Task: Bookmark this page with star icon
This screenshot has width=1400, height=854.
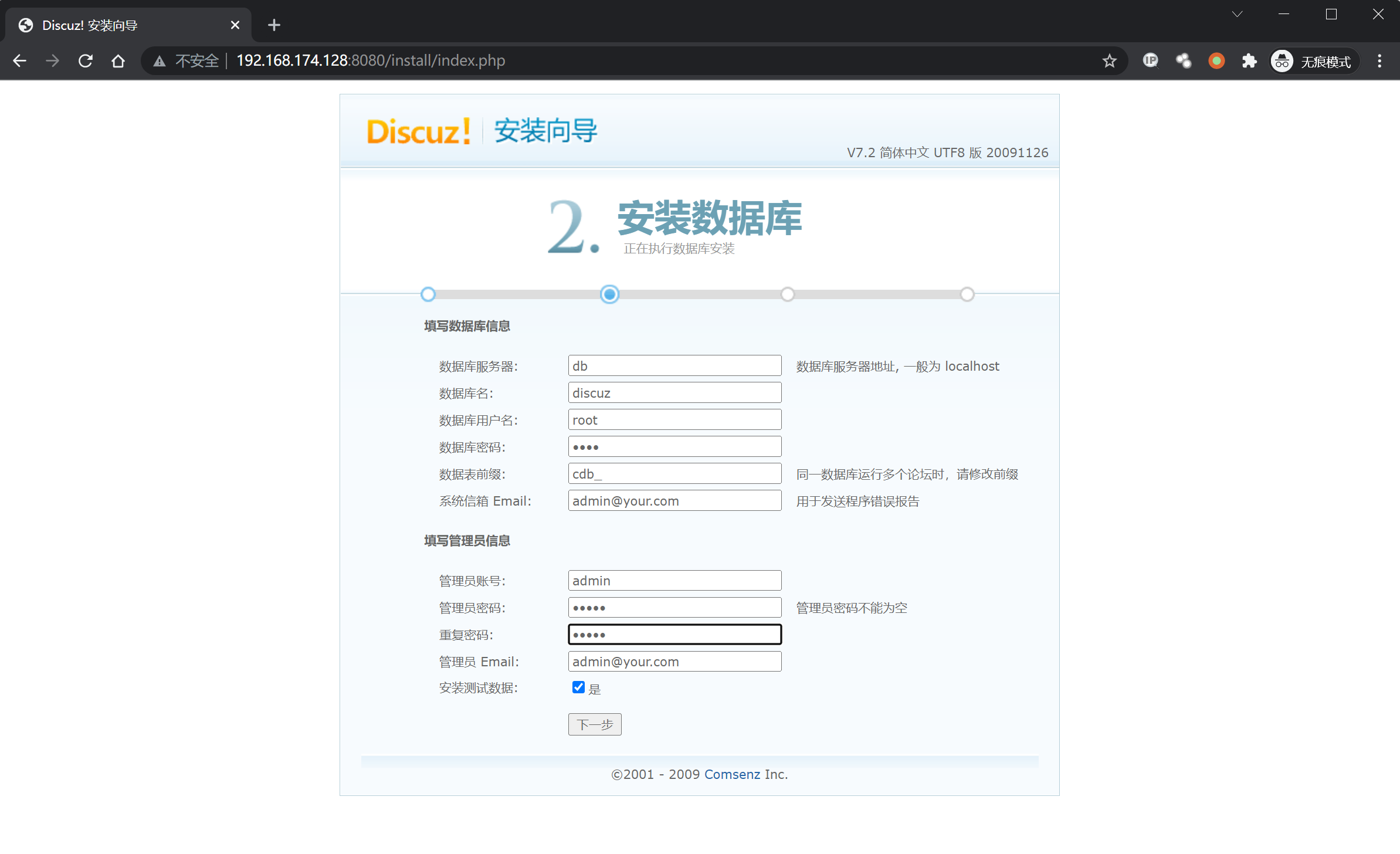Action: [x=1109, y=61]
